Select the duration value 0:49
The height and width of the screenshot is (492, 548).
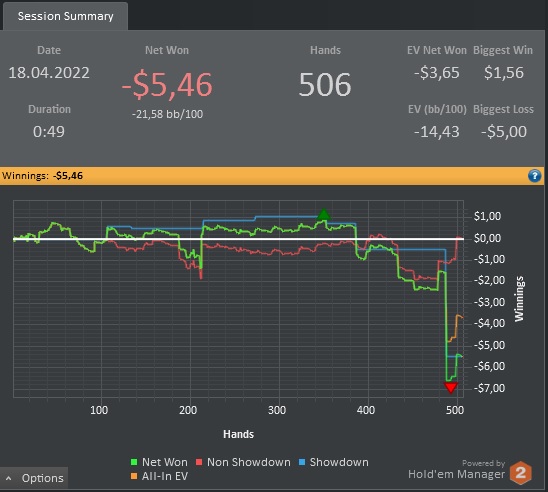49,132
